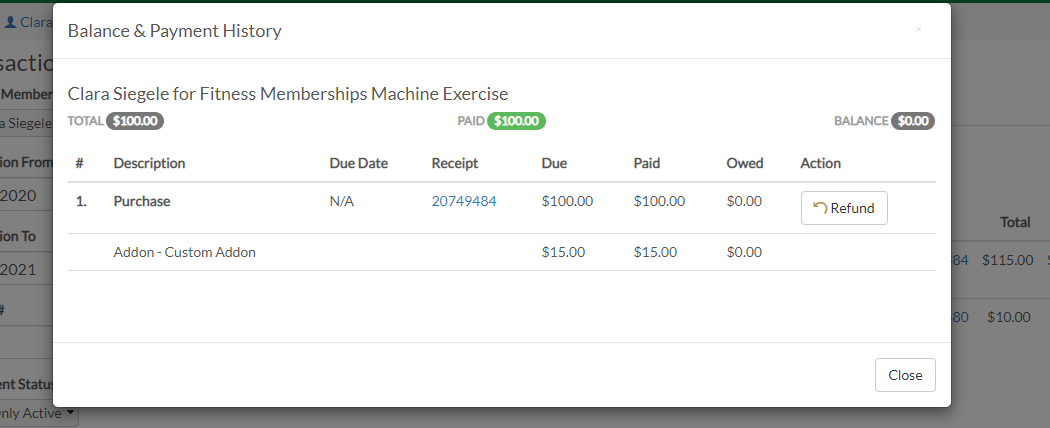Click the TOTAL $100.00 badge

coord(135,121)
